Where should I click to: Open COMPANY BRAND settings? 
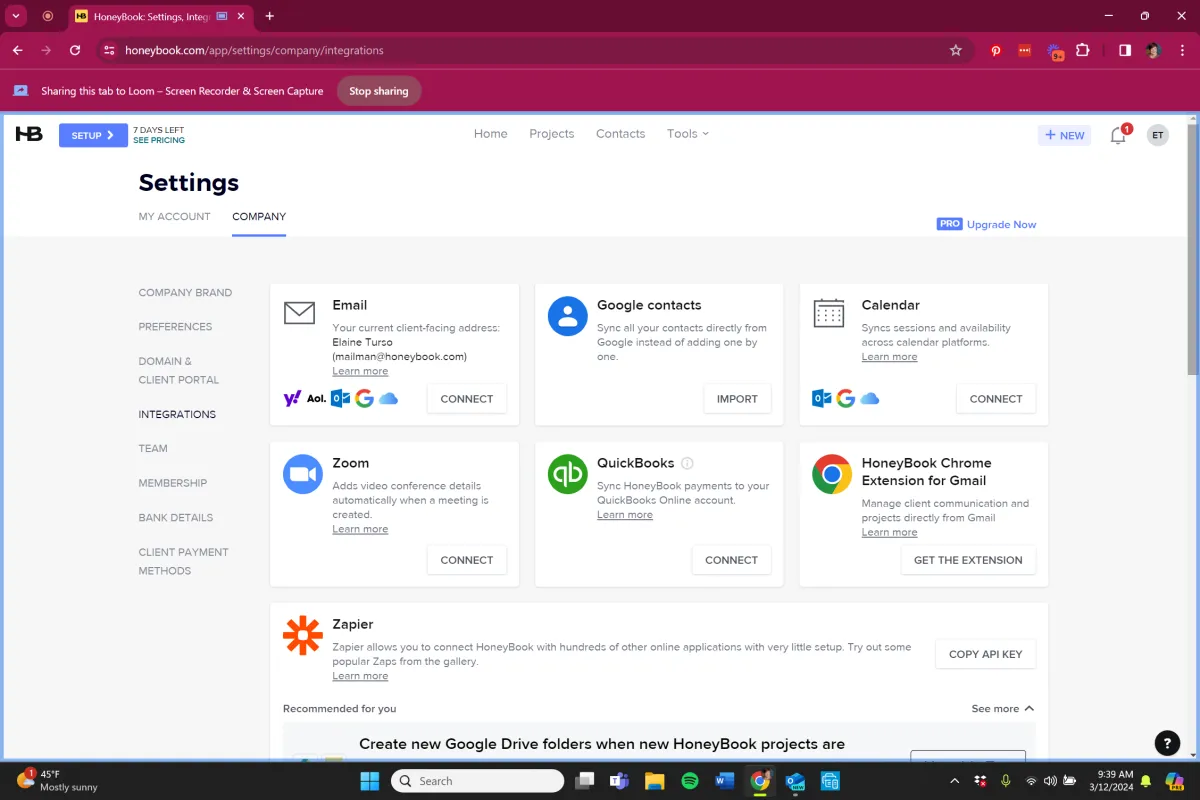pyautogui.click(x=185, y=293)
